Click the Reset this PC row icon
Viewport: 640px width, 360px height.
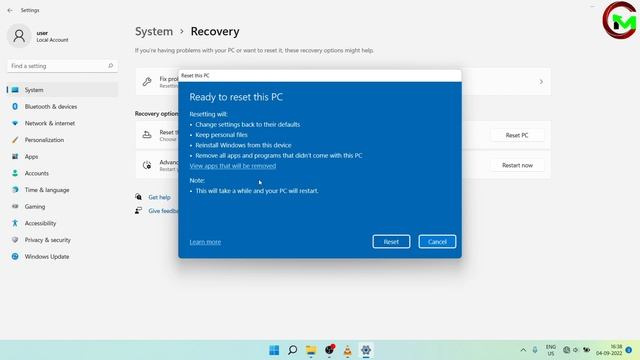(x=147, y=135)
